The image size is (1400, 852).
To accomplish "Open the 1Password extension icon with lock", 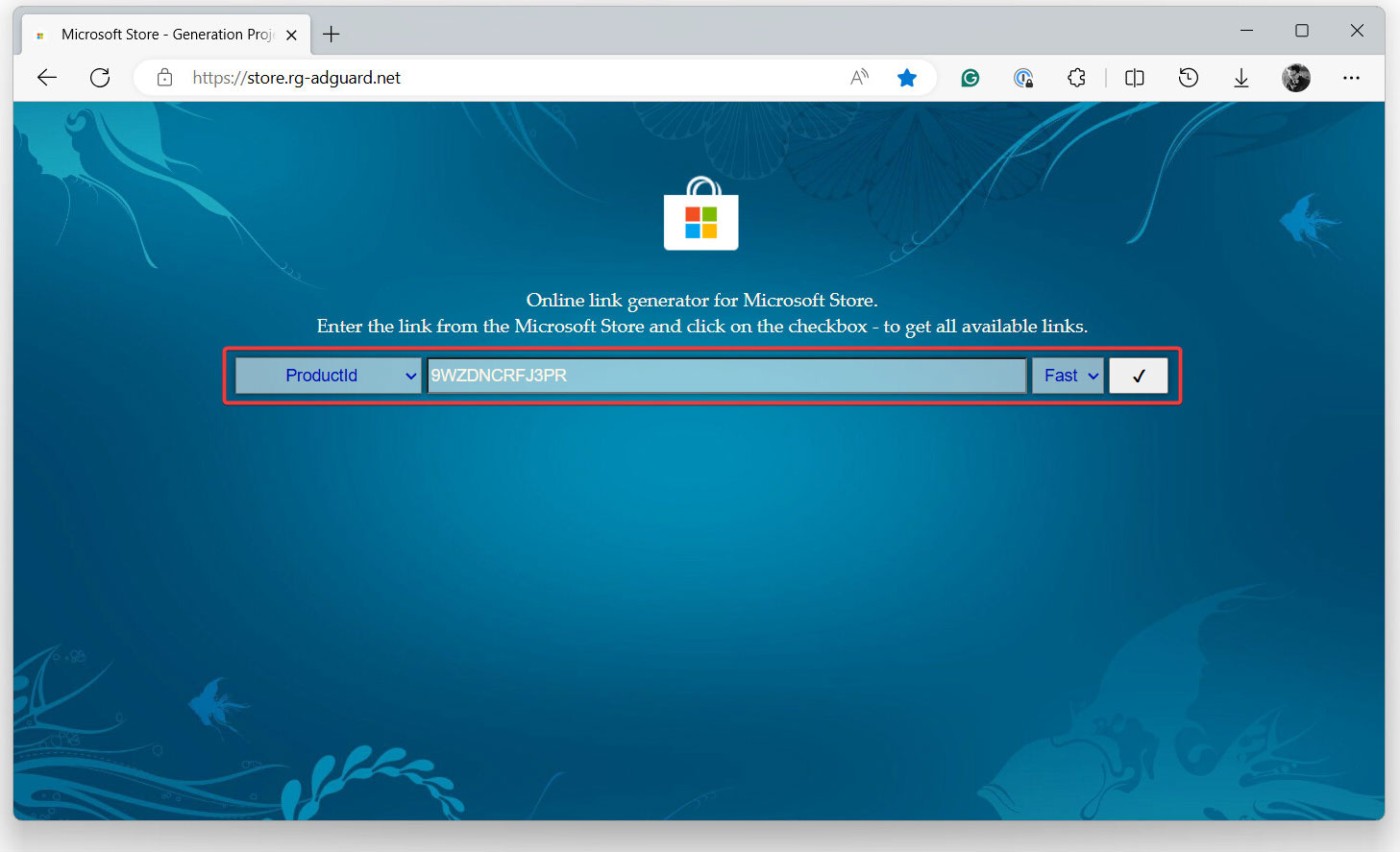I will coord(1023,78).
